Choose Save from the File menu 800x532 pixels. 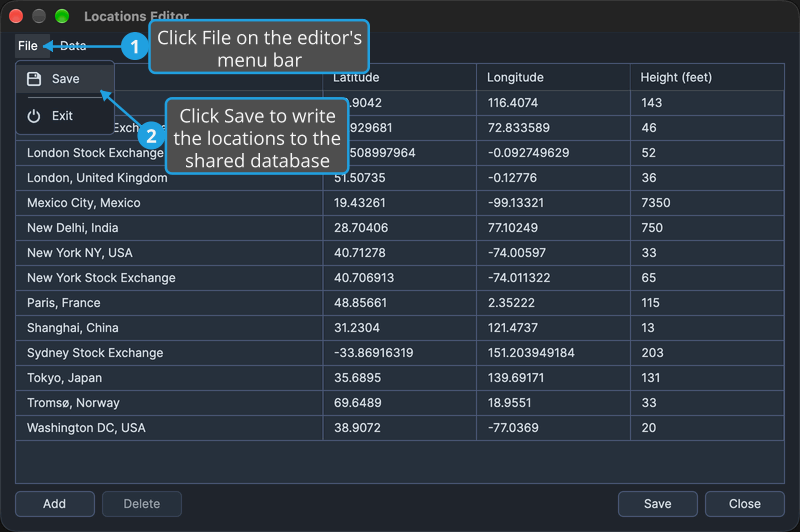point(65,79)
